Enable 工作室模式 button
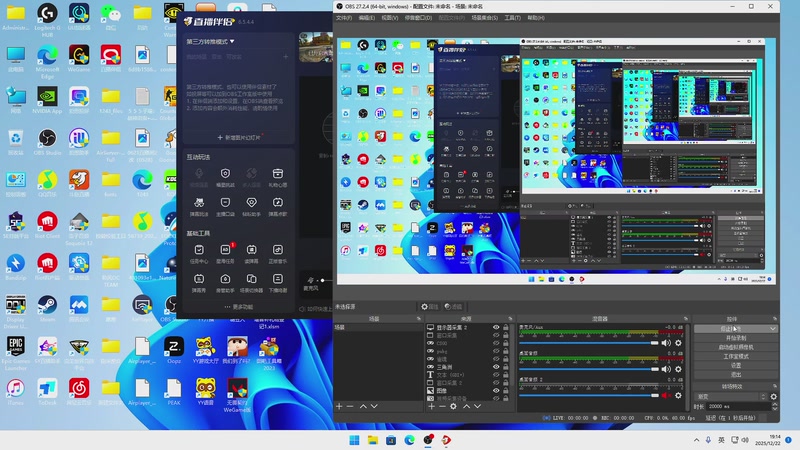Screen dimensions: 800x450 tap(736, 356)
